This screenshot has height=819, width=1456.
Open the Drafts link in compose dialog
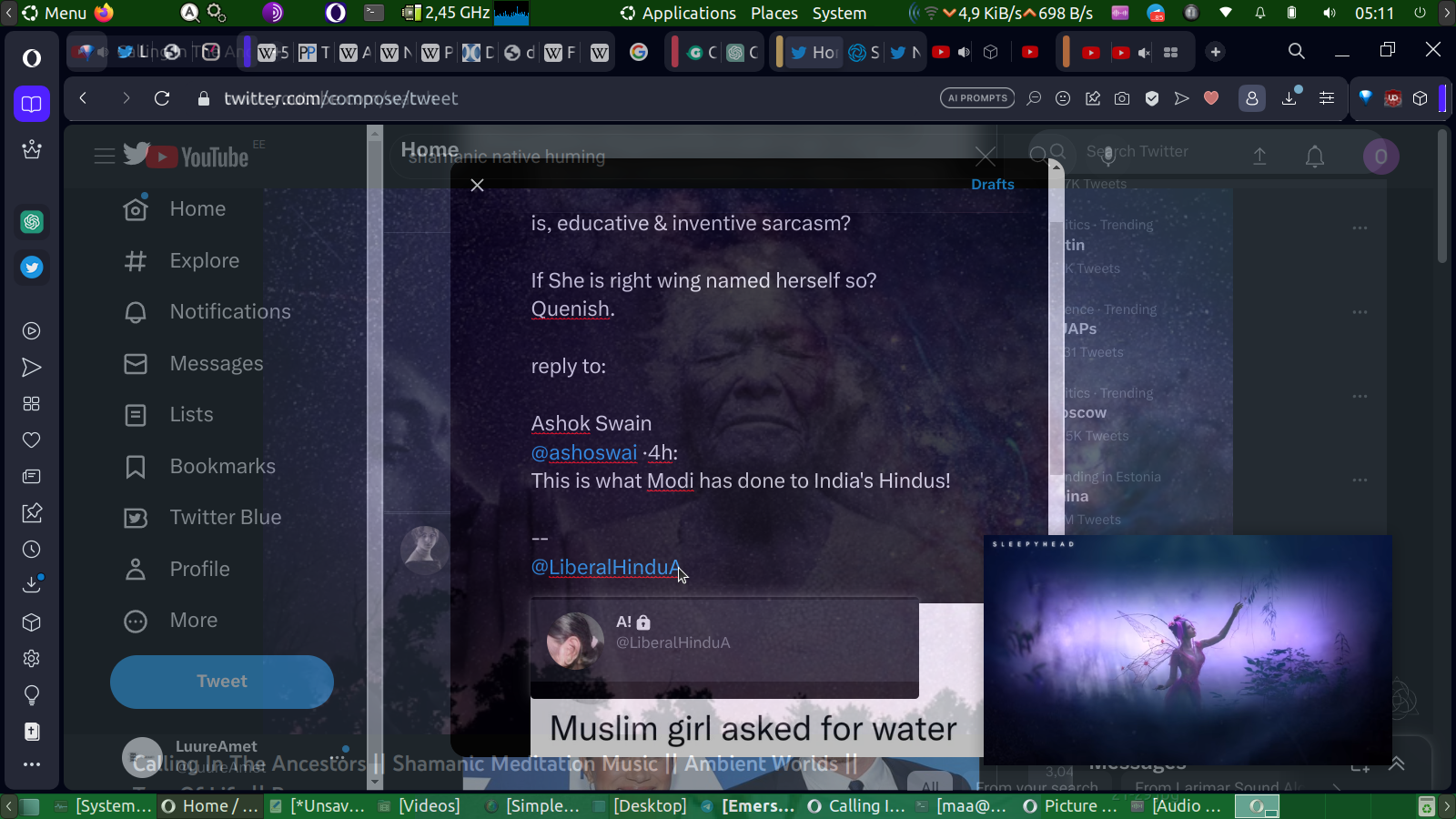click(x=992, y=185)
